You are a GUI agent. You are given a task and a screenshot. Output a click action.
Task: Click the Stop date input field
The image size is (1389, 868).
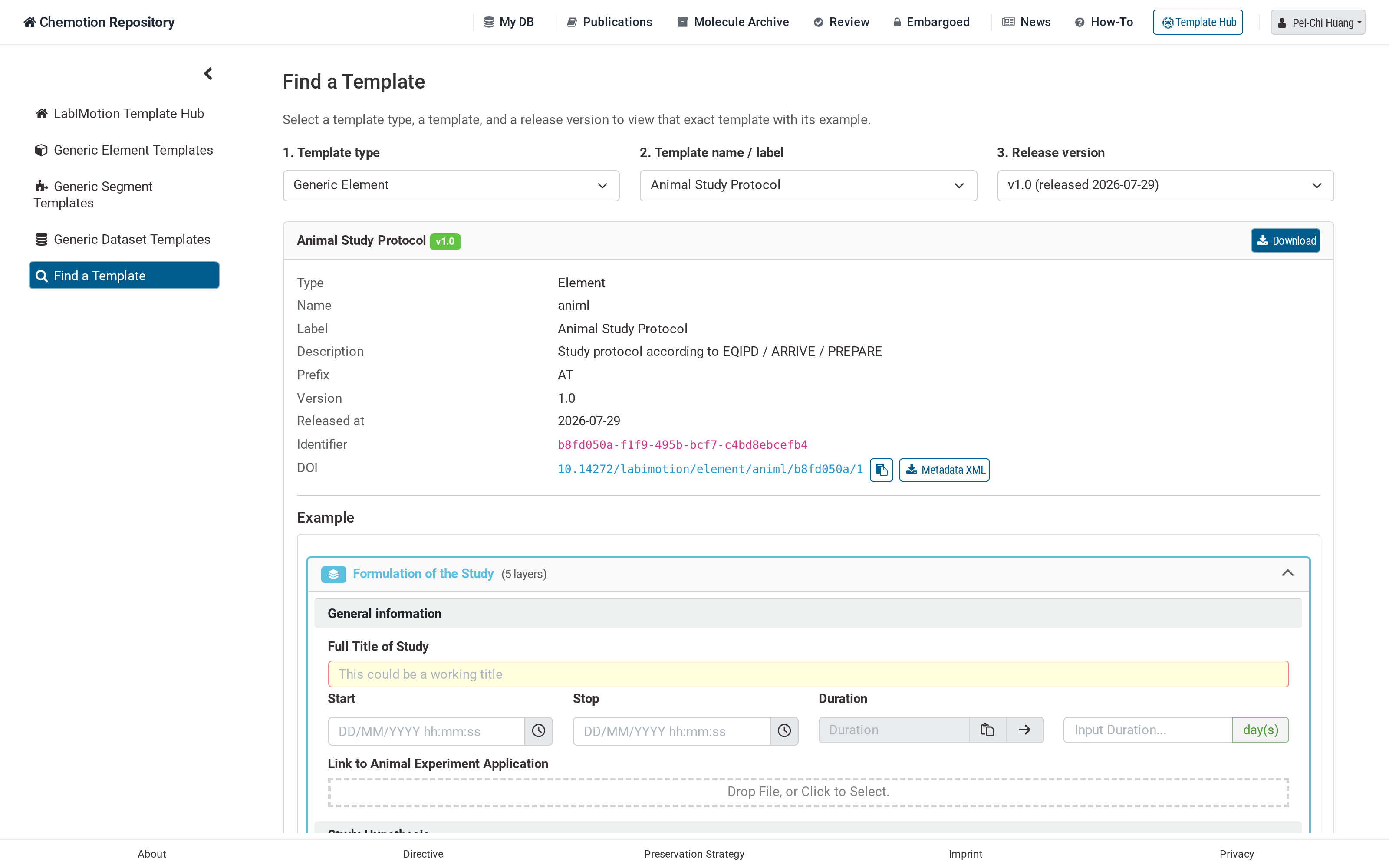point(671,731)
